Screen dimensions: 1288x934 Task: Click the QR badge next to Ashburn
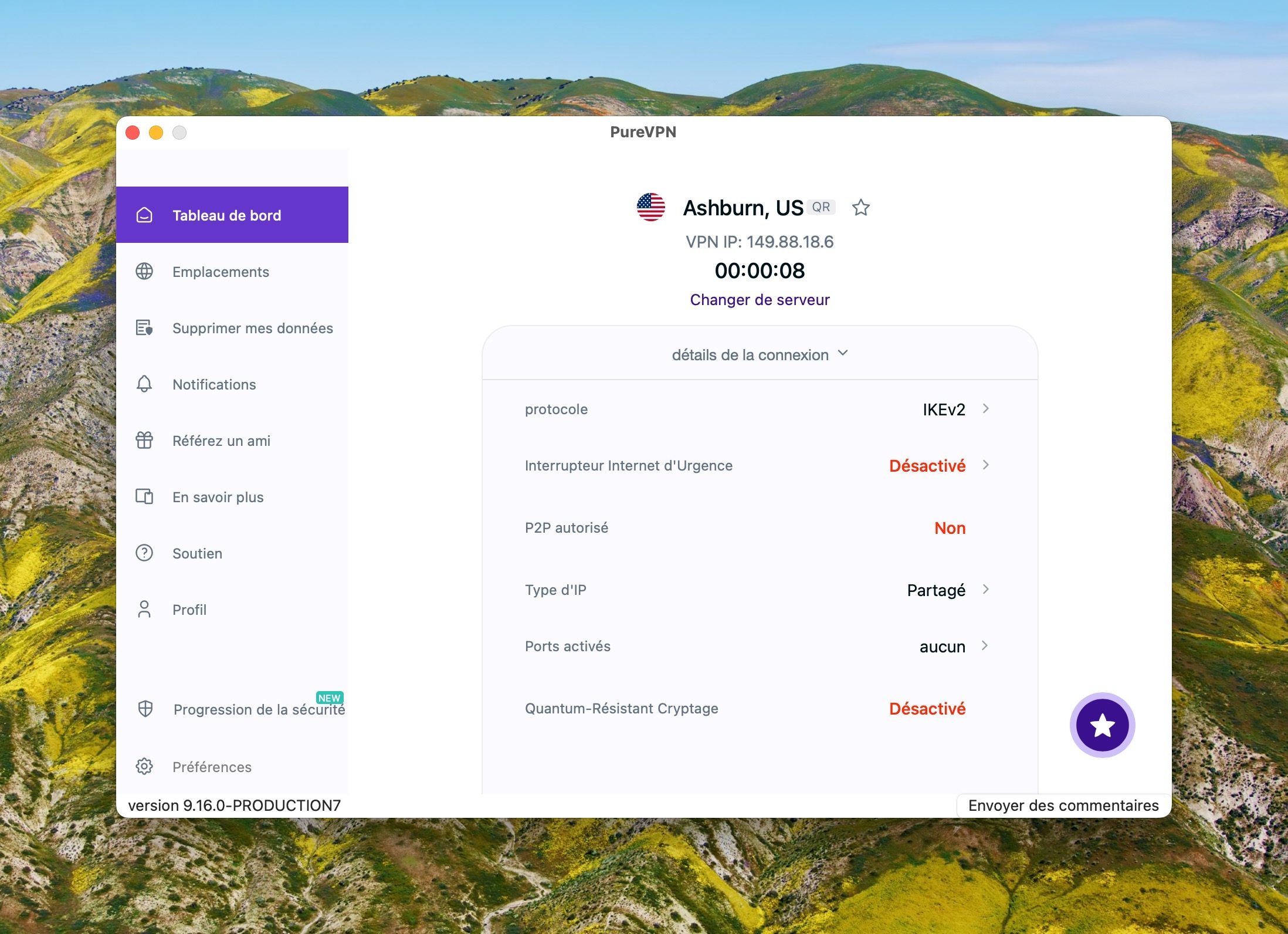coord(821,207)
